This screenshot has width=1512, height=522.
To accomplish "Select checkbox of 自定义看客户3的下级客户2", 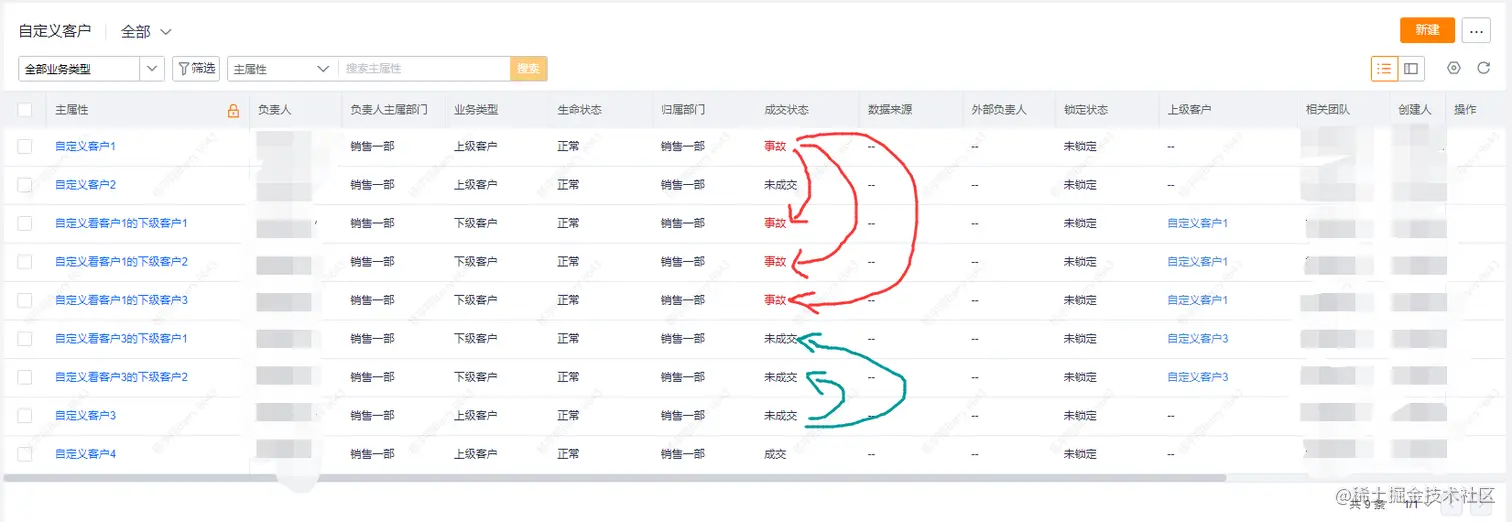I will click(x=25, y=377).
